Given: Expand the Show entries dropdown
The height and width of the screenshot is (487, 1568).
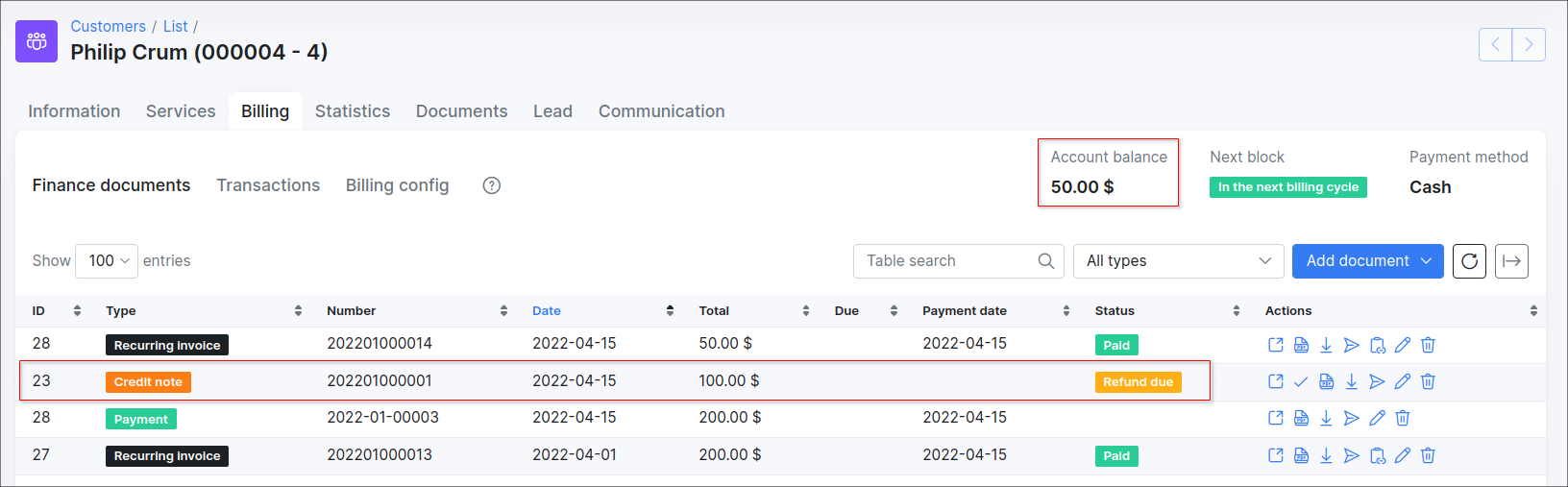Looking at the screenshot, I should click(107, 261).
